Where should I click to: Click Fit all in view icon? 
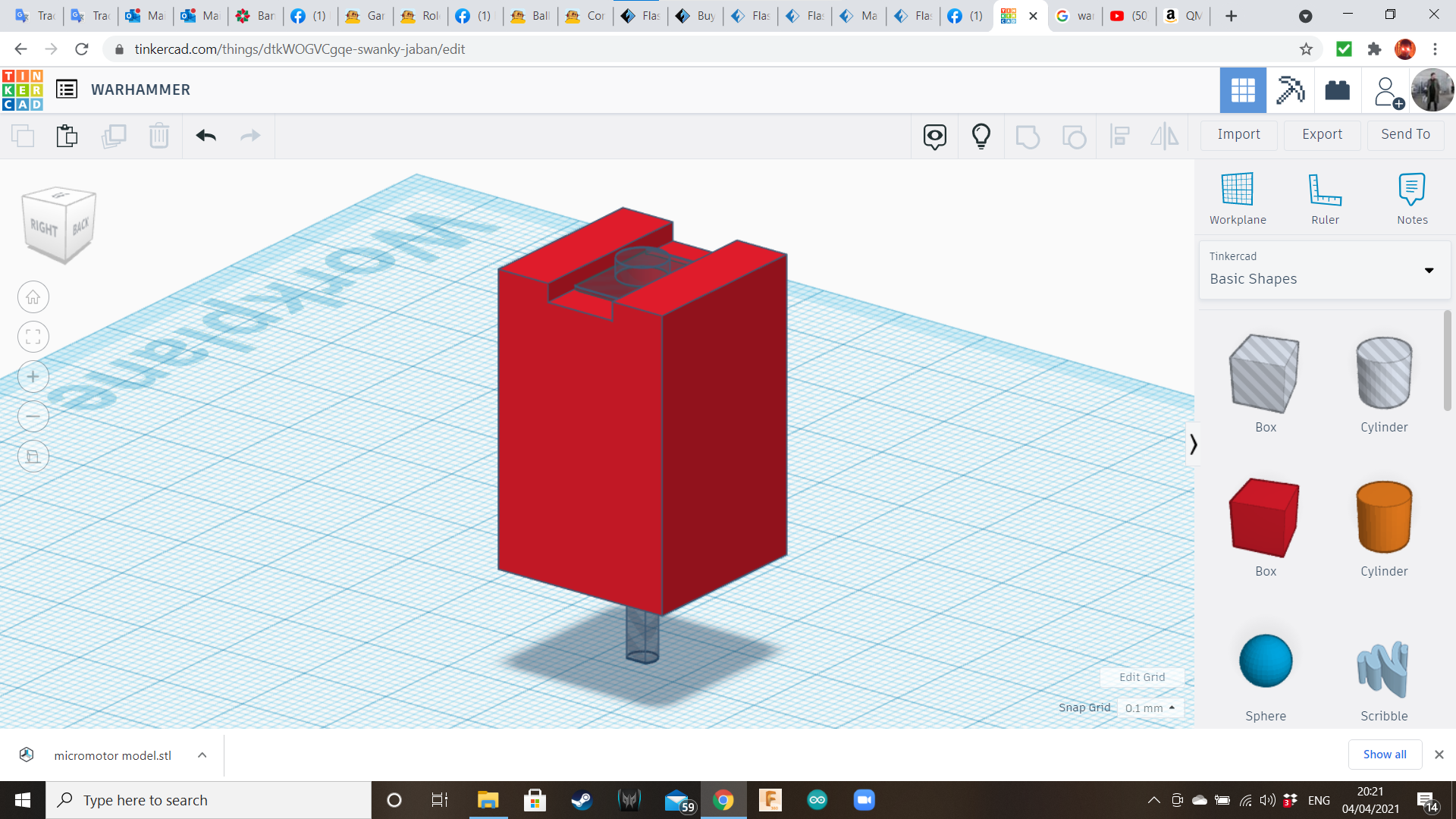coord(33,337)
